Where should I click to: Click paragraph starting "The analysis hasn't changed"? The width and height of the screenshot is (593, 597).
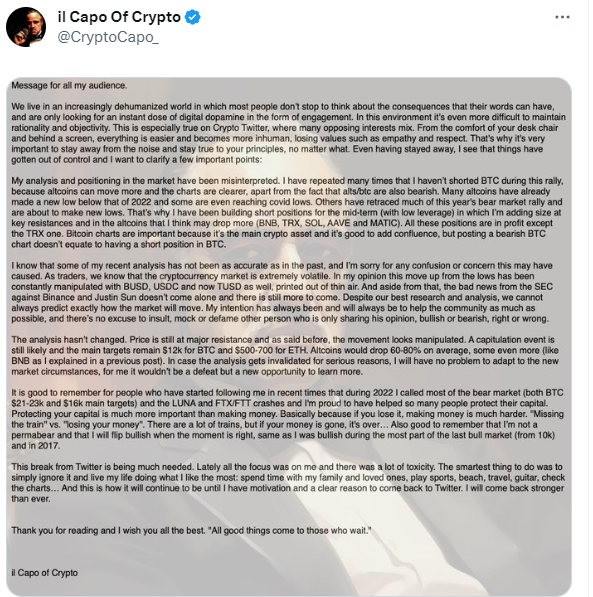click(x=285, y=356)
